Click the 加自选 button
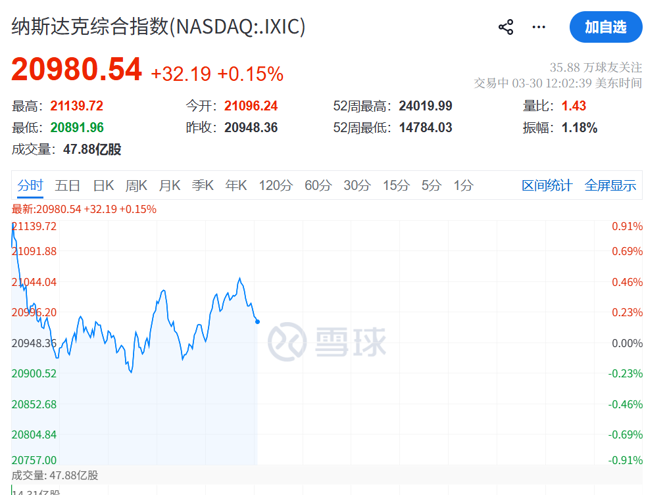 pyautogui.click(x=605, y=27)
